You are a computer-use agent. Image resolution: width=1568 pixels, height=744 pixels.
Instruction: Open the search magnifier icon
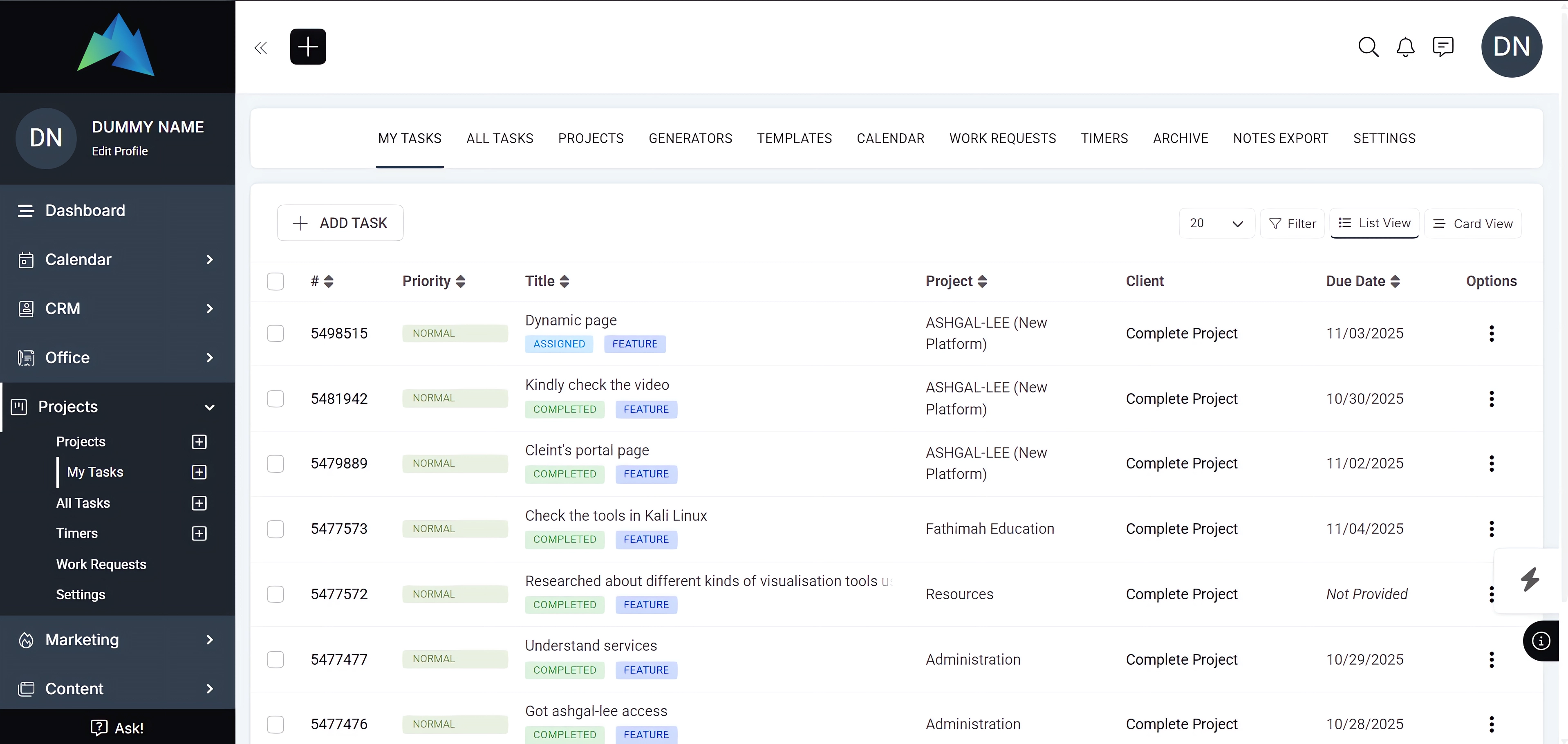pos(1368,47)
